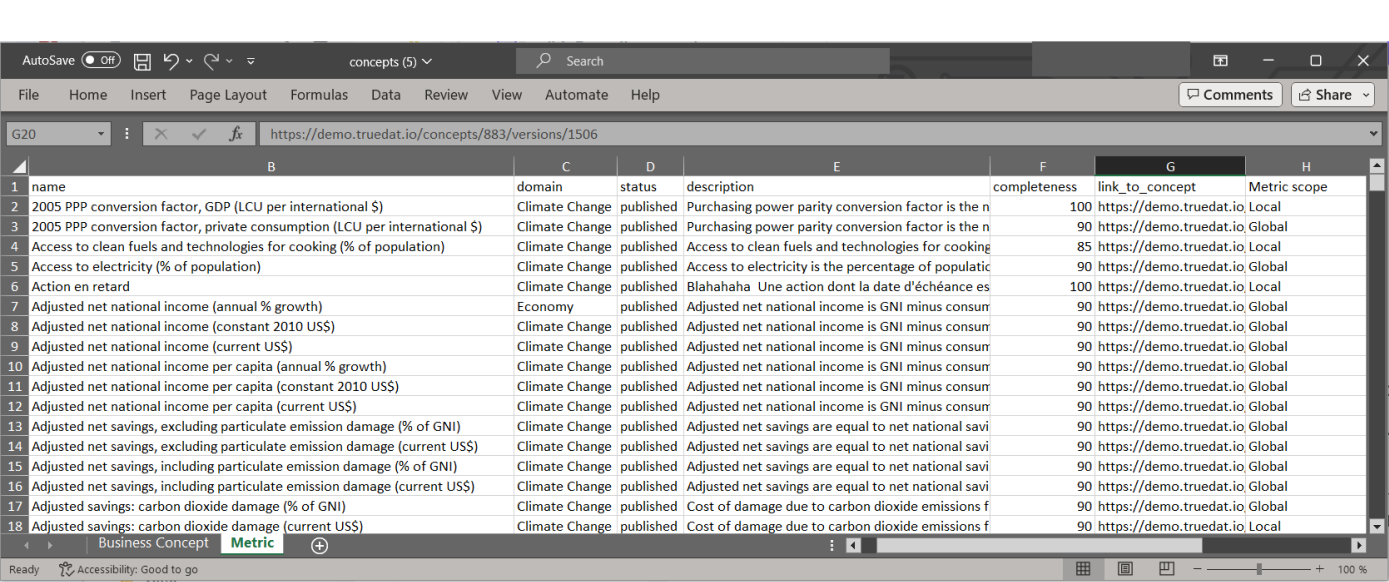This screenshot has height=582, width=1389.
Task: Click in the Search box
Action: pyautogui.click(x=702, y=61)
